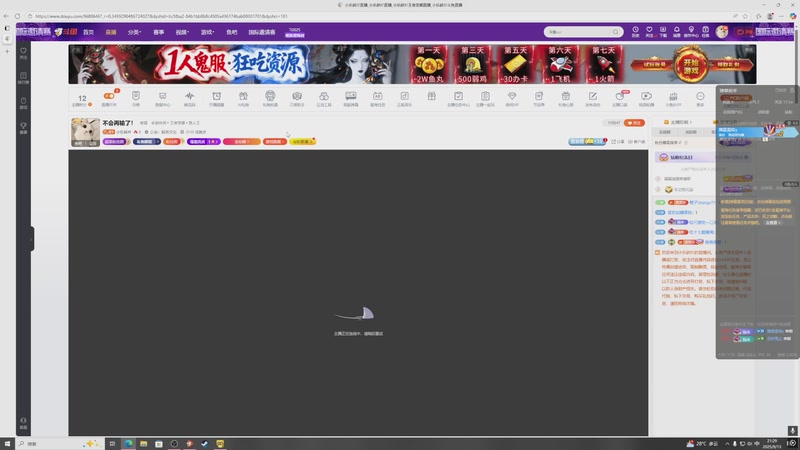Click the single gift box toolbar icon
This screenshot has height=450, width=800.
[432, 96]
